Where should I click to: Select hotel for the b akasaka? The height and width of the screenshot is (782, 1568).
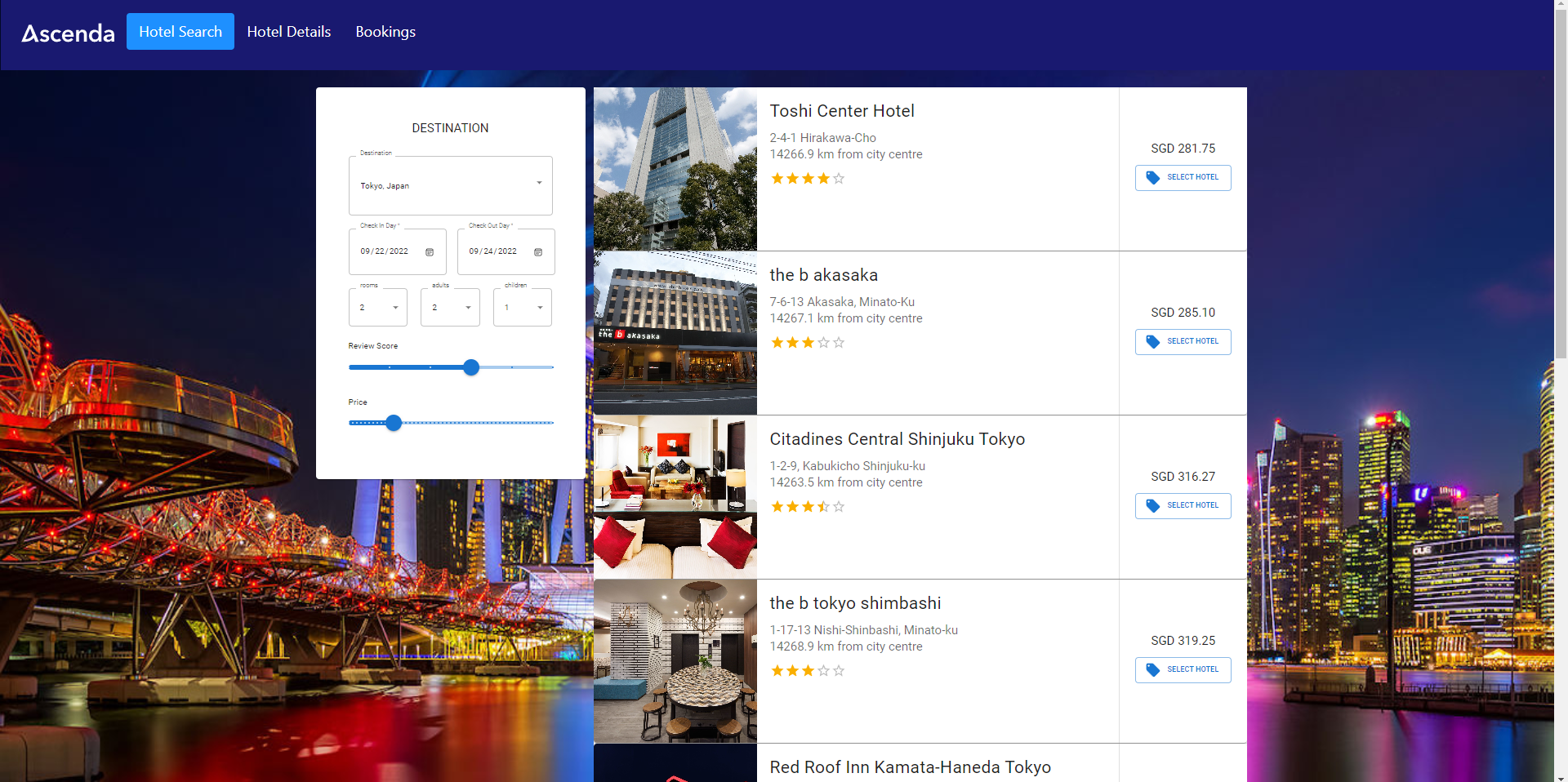pos(1183,342)
